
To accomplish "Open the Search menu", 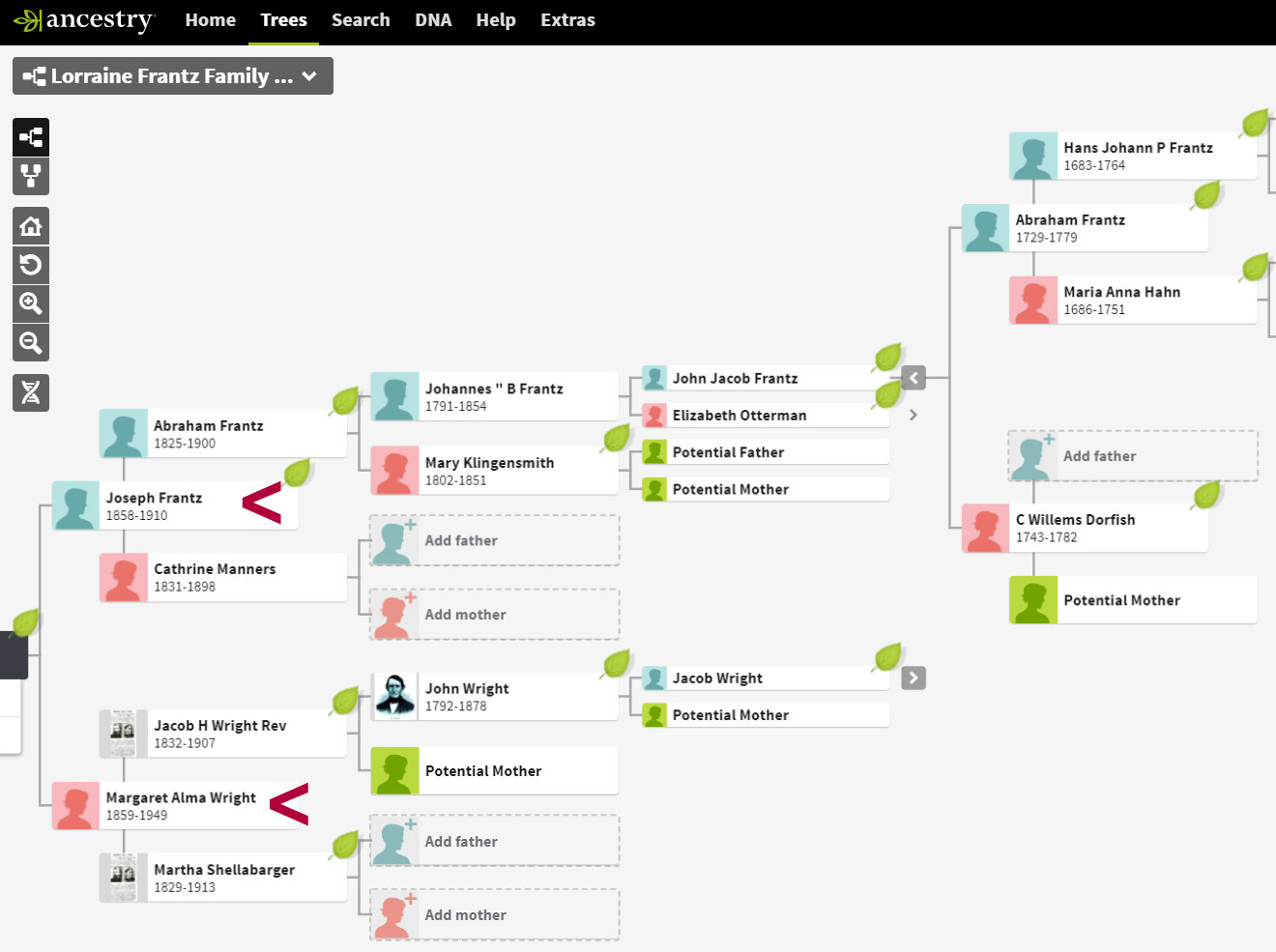I will (361, 20).
